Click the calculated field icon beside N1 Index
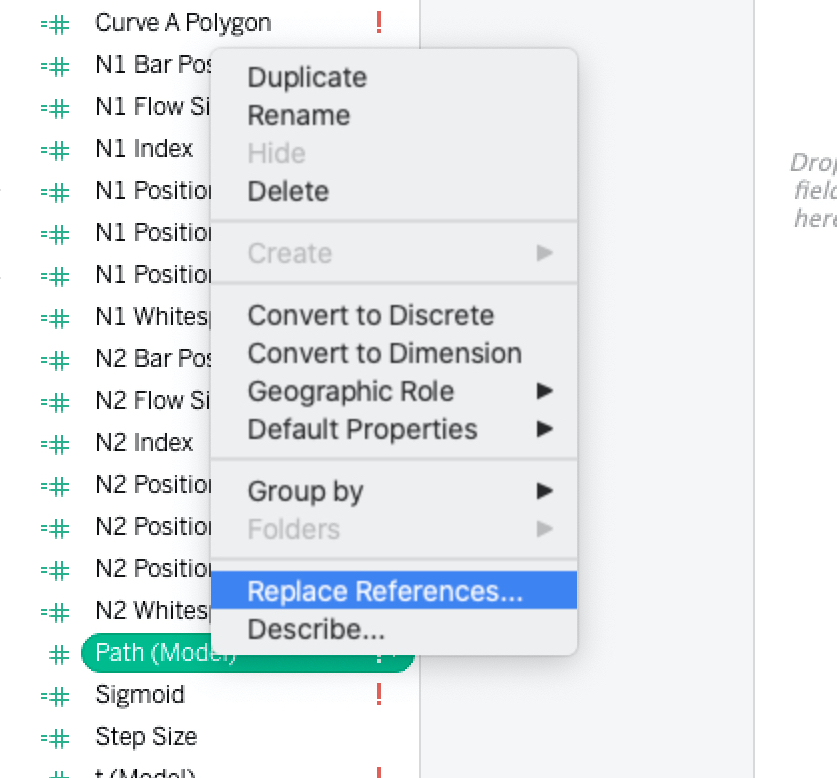 point(55,151)
